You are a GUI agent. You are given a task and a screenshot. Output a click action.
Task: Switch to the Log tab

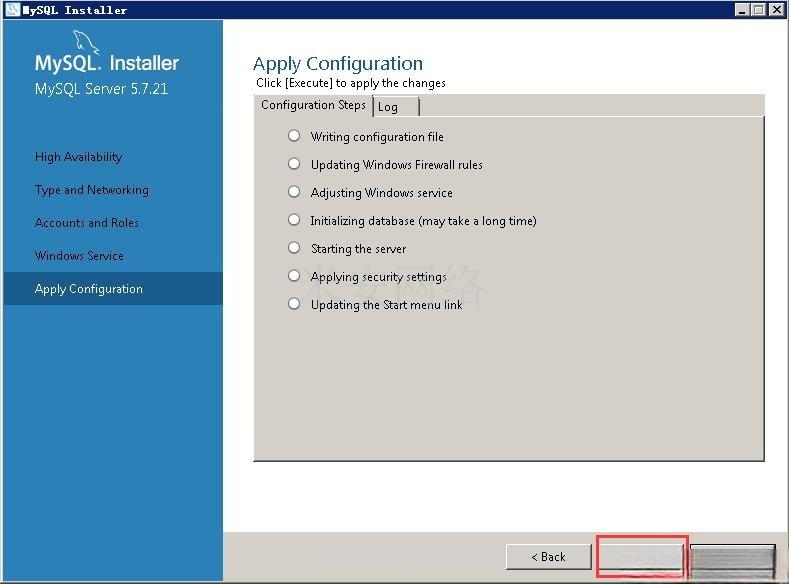point(396,107)
